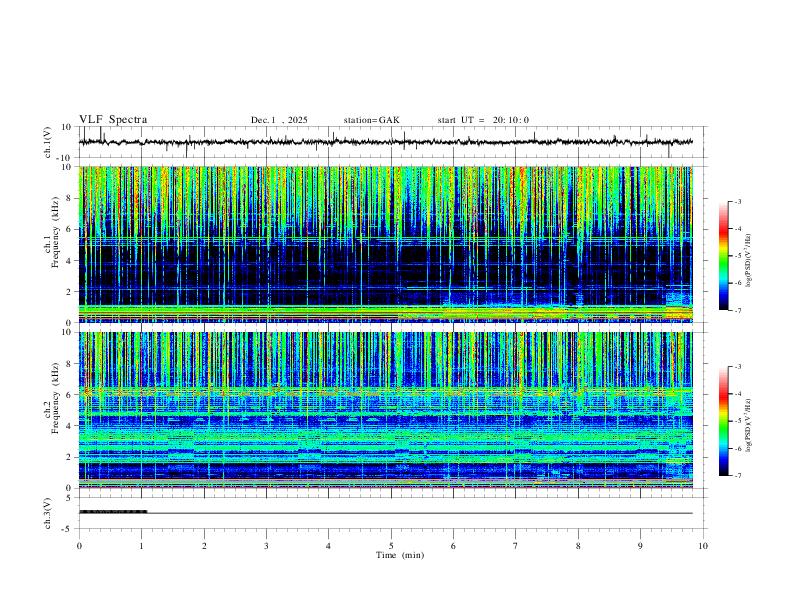The width and height of the screenshot is (792, 612).
Task: Click the "3" tick on the time axis
Action: [266, 546]
